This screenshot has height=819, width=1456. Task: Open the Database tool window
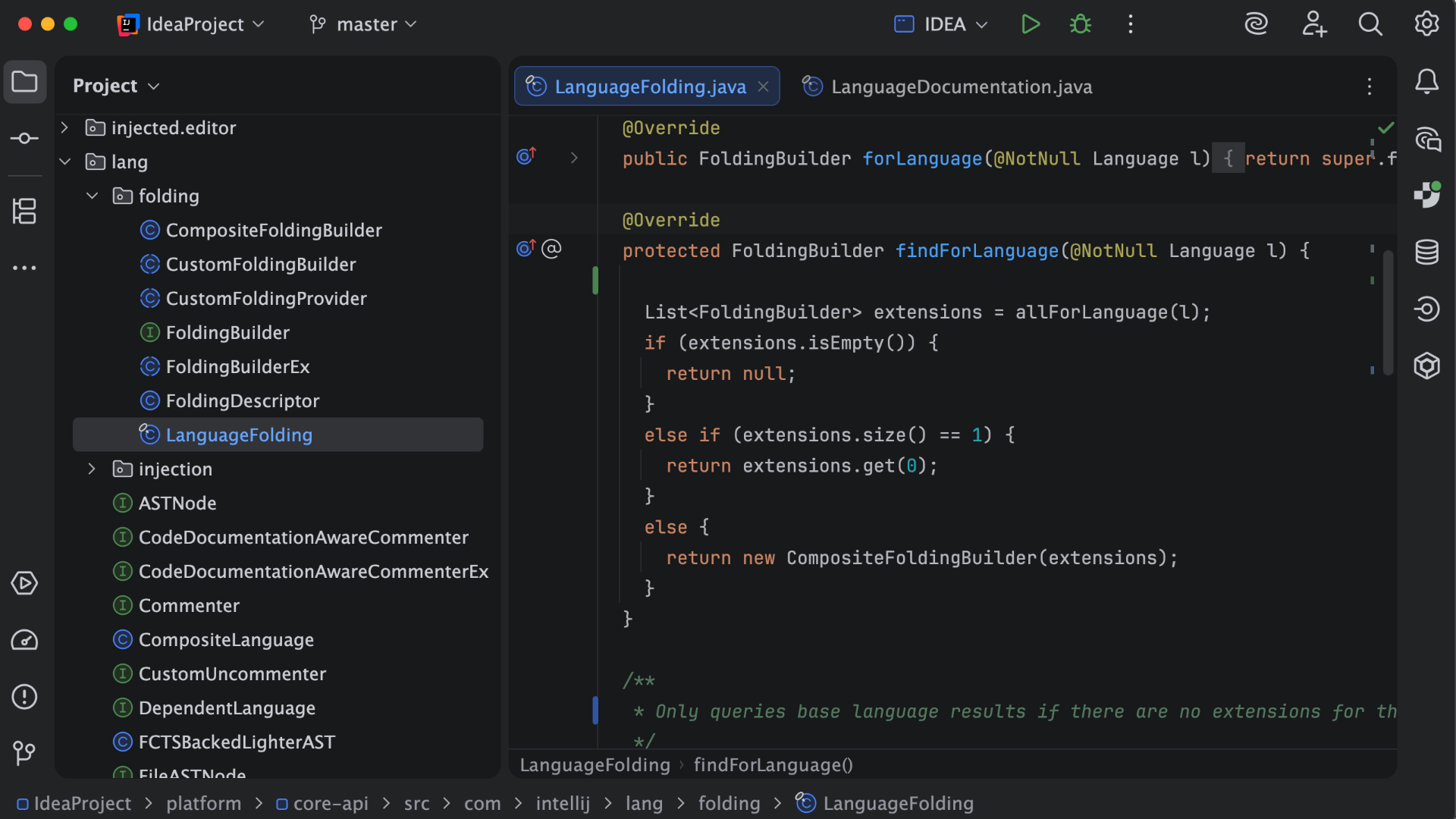1428,253
